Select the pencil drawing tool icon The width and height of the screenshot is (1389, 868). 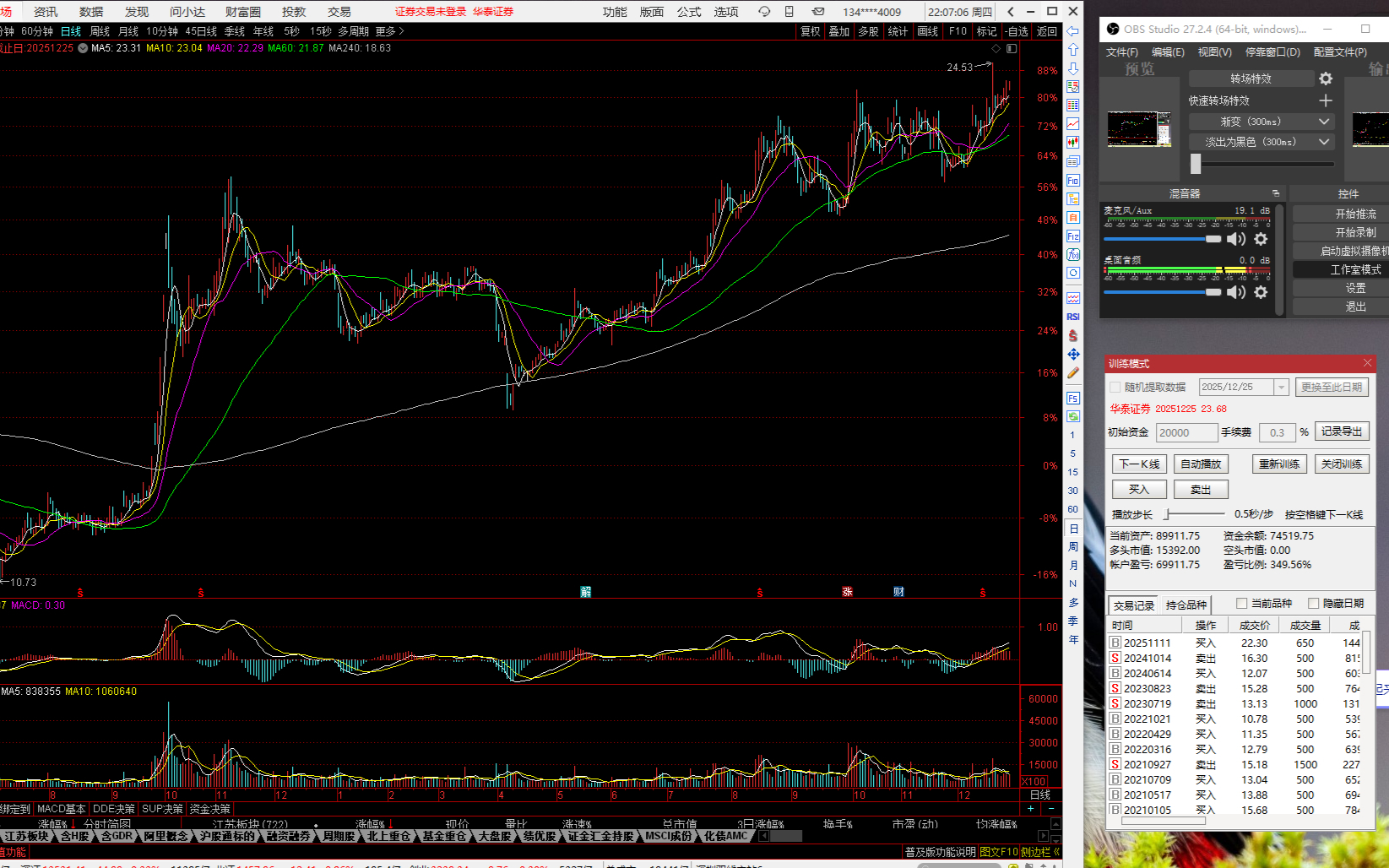click(1073, 373)
